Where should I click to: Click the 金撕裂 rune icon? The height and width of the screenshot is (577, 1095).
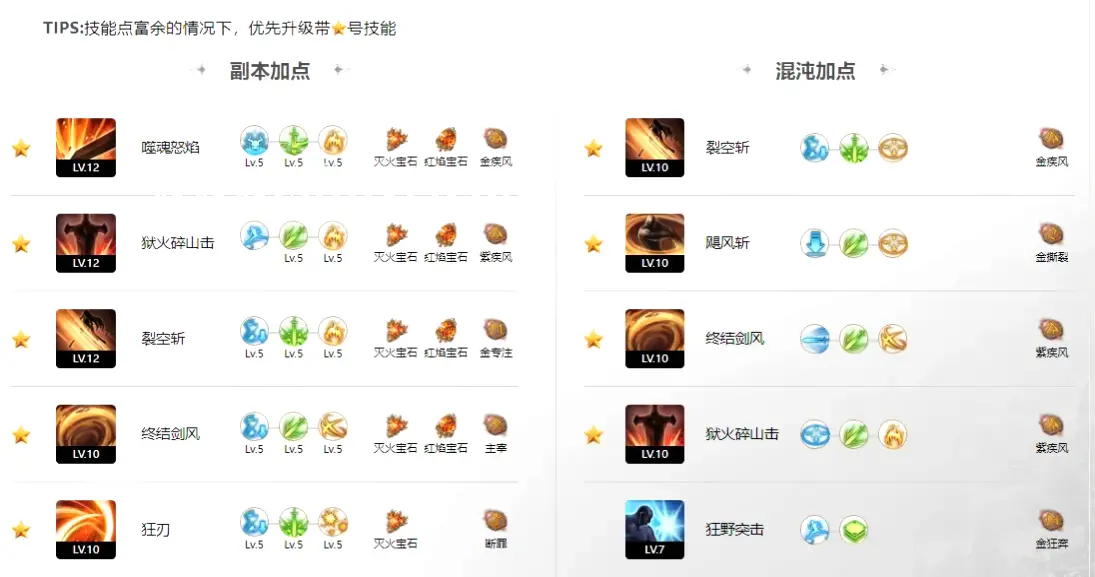point(1051,234)
